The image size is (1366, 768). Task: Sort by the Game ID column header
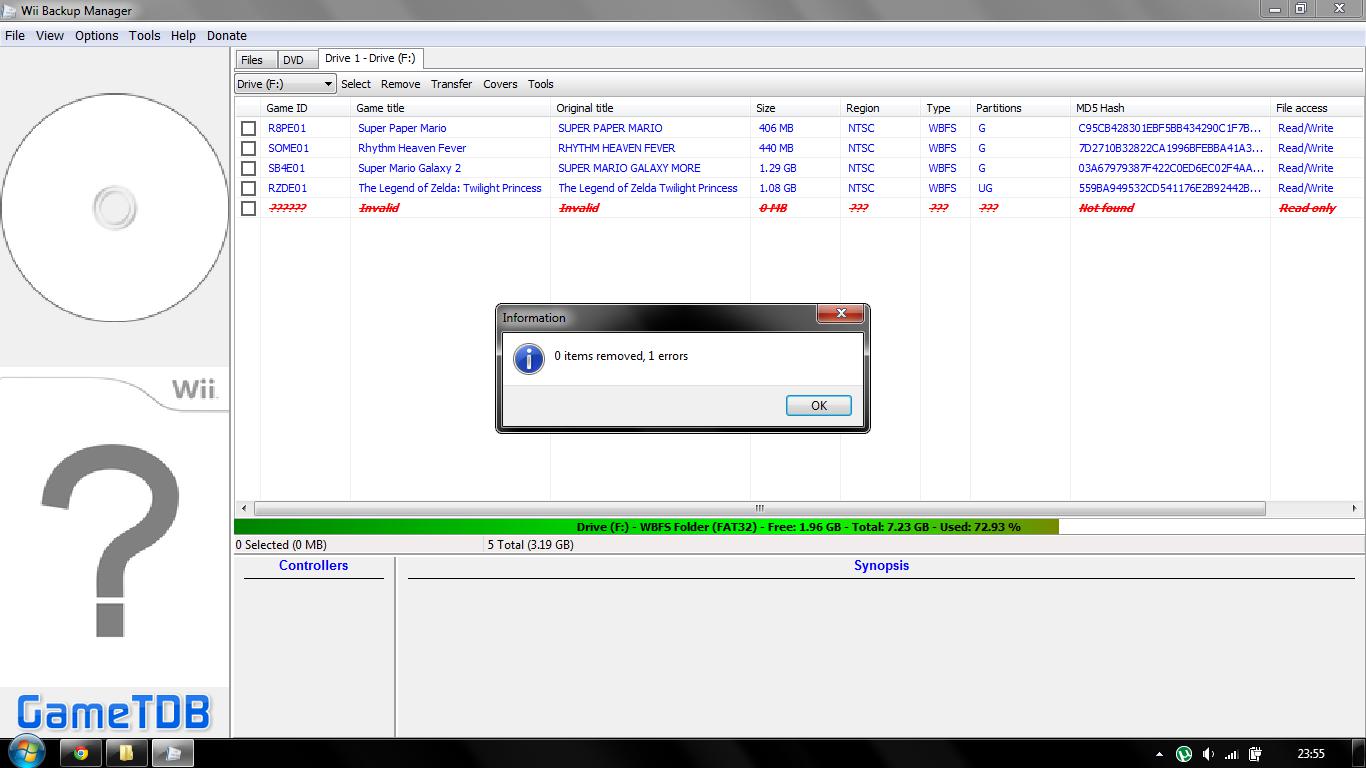(305, 108)
